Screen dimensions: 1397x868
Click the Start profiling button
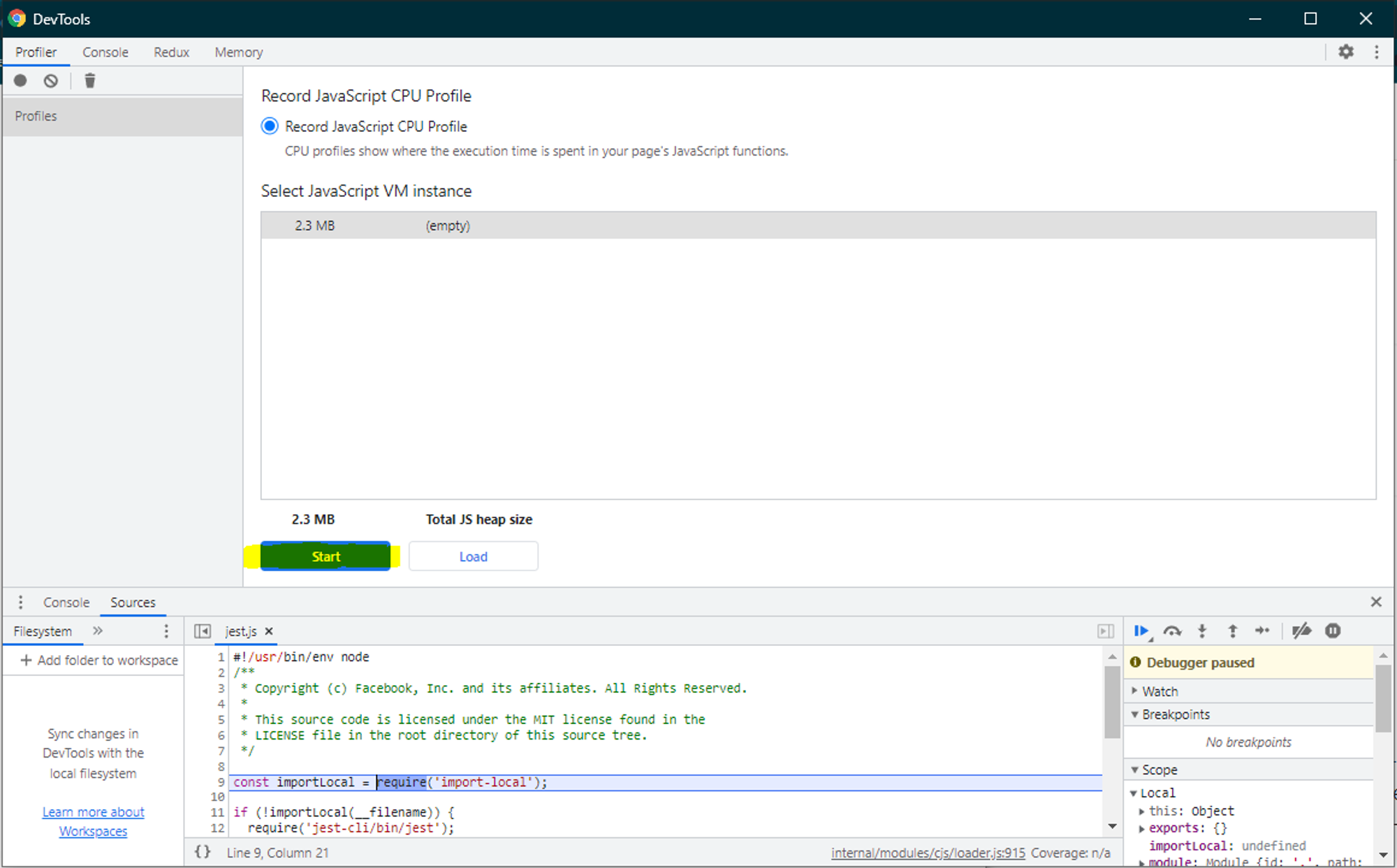[326, 557]
